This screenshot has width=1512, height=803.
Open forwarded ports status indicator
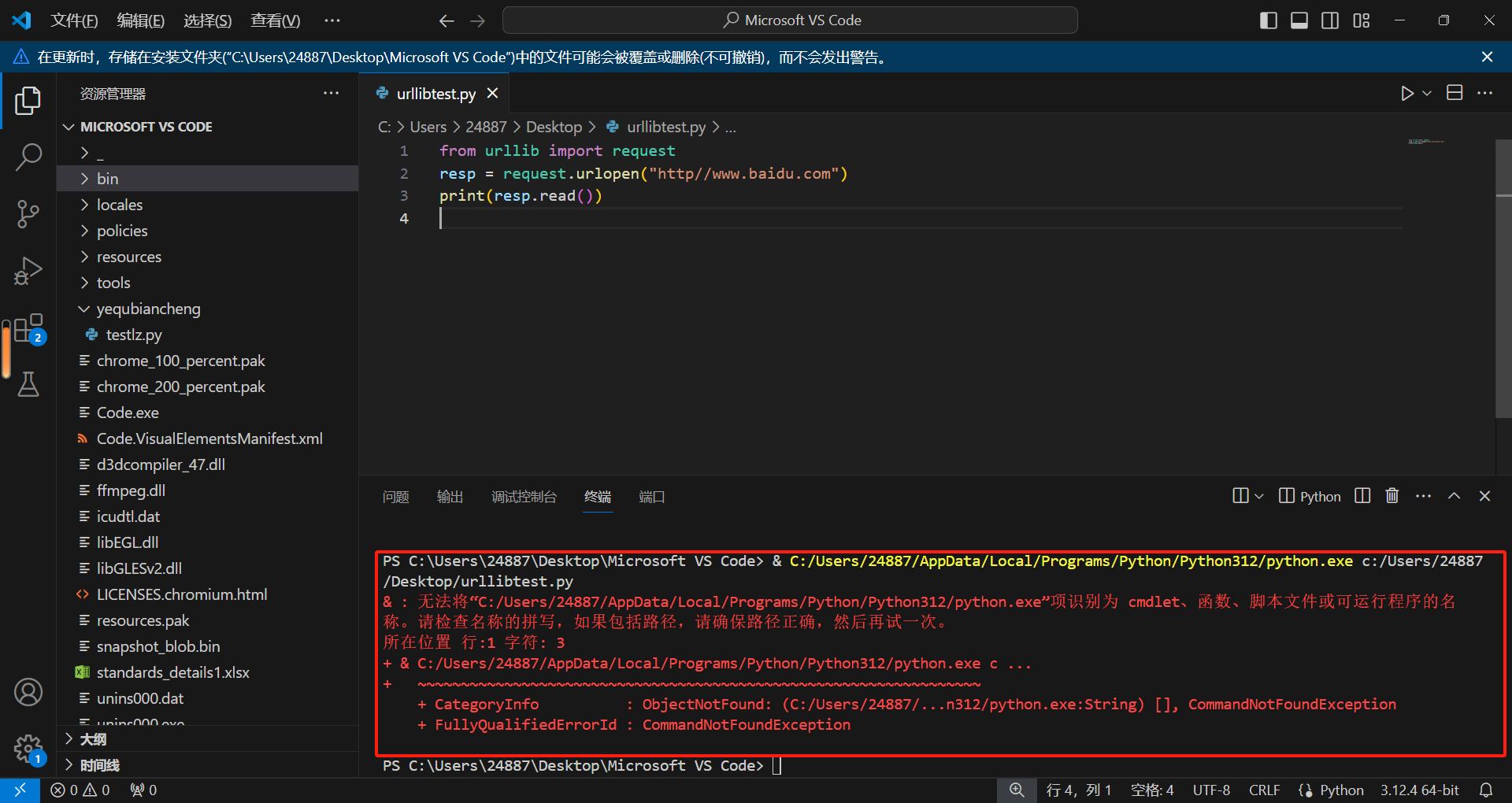click(143, 790)
